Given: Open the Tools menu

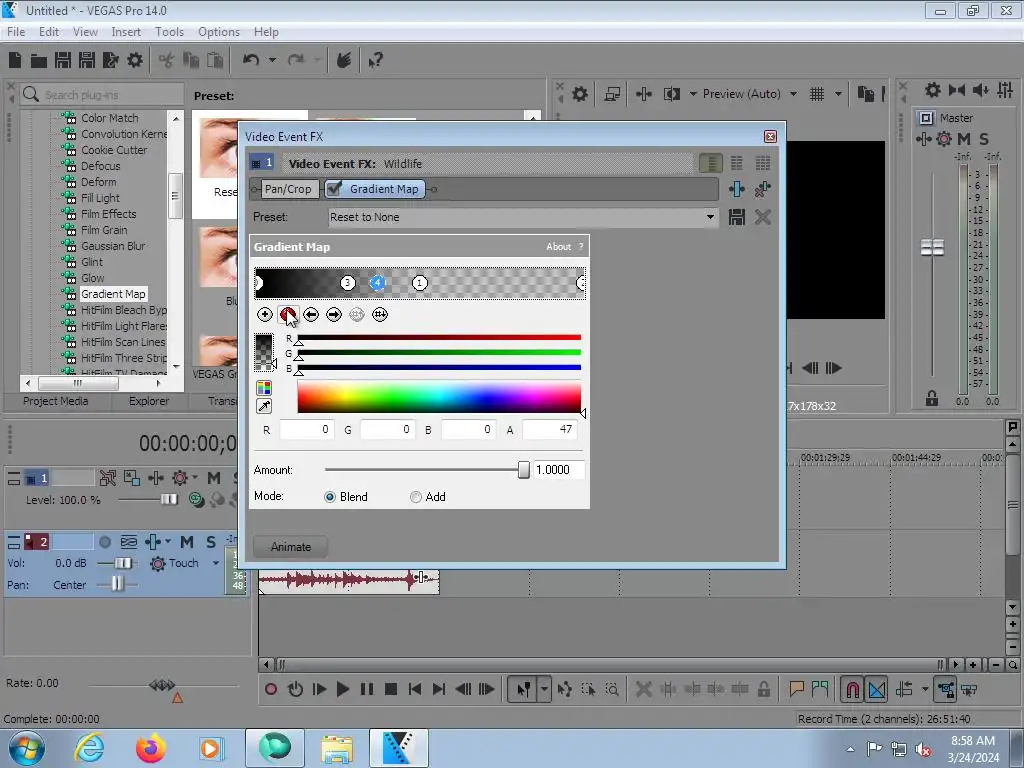Looking at the screenshot, I should 169,32.
